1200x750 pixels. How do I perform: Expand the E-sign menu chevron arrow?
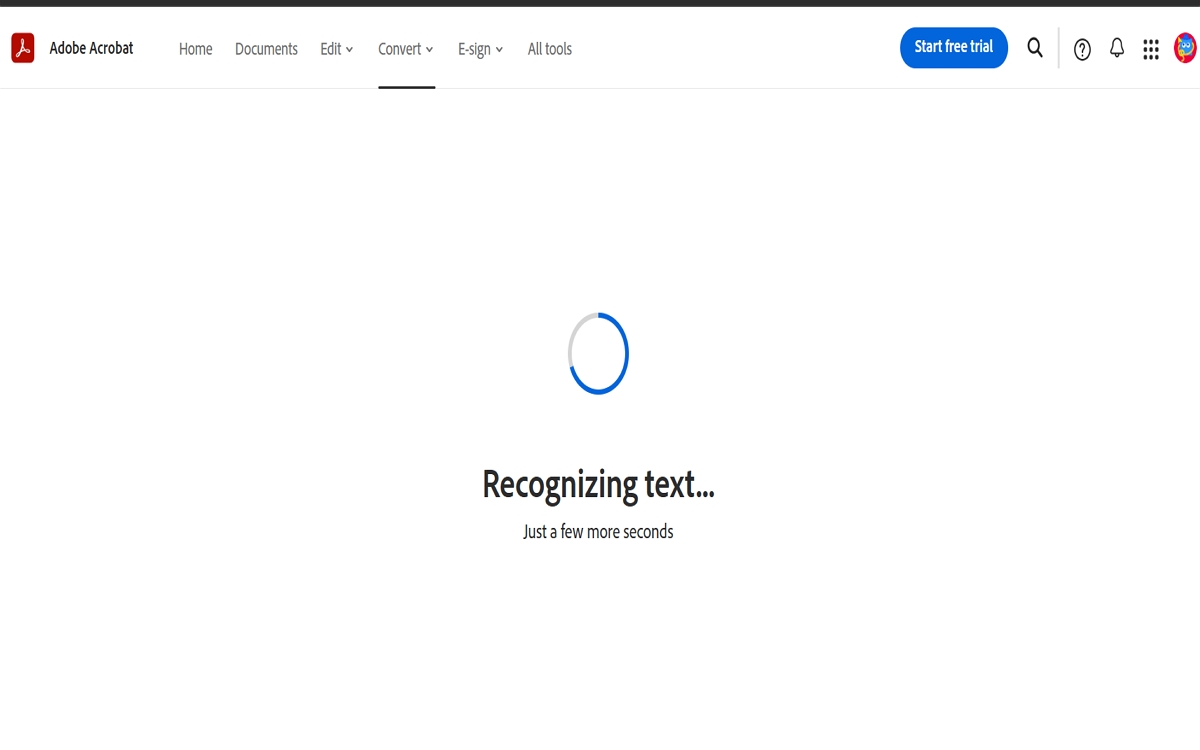pos(499,50)
